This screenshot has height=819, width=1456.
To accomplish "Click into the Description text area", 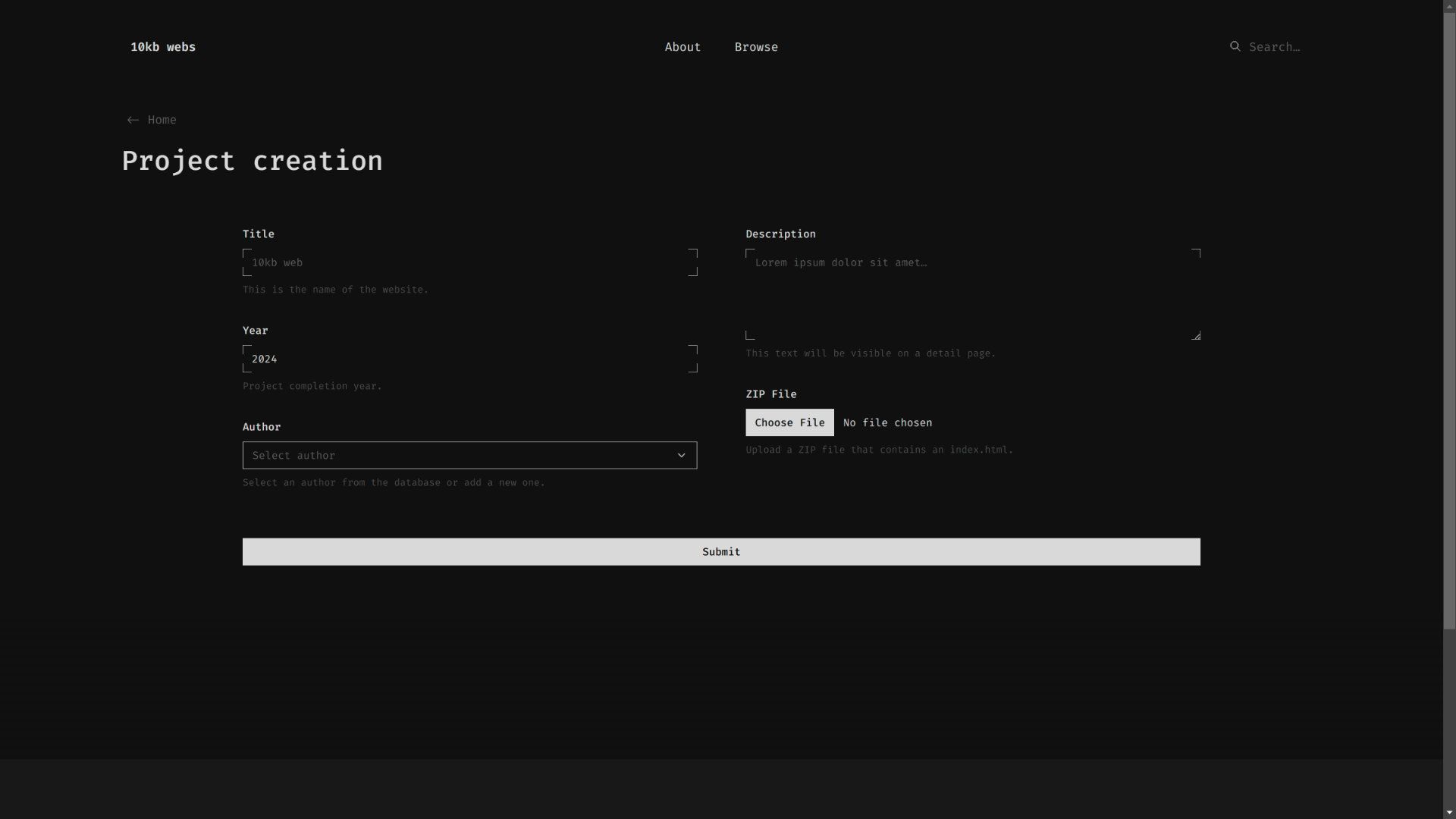I will pos(972,294).
